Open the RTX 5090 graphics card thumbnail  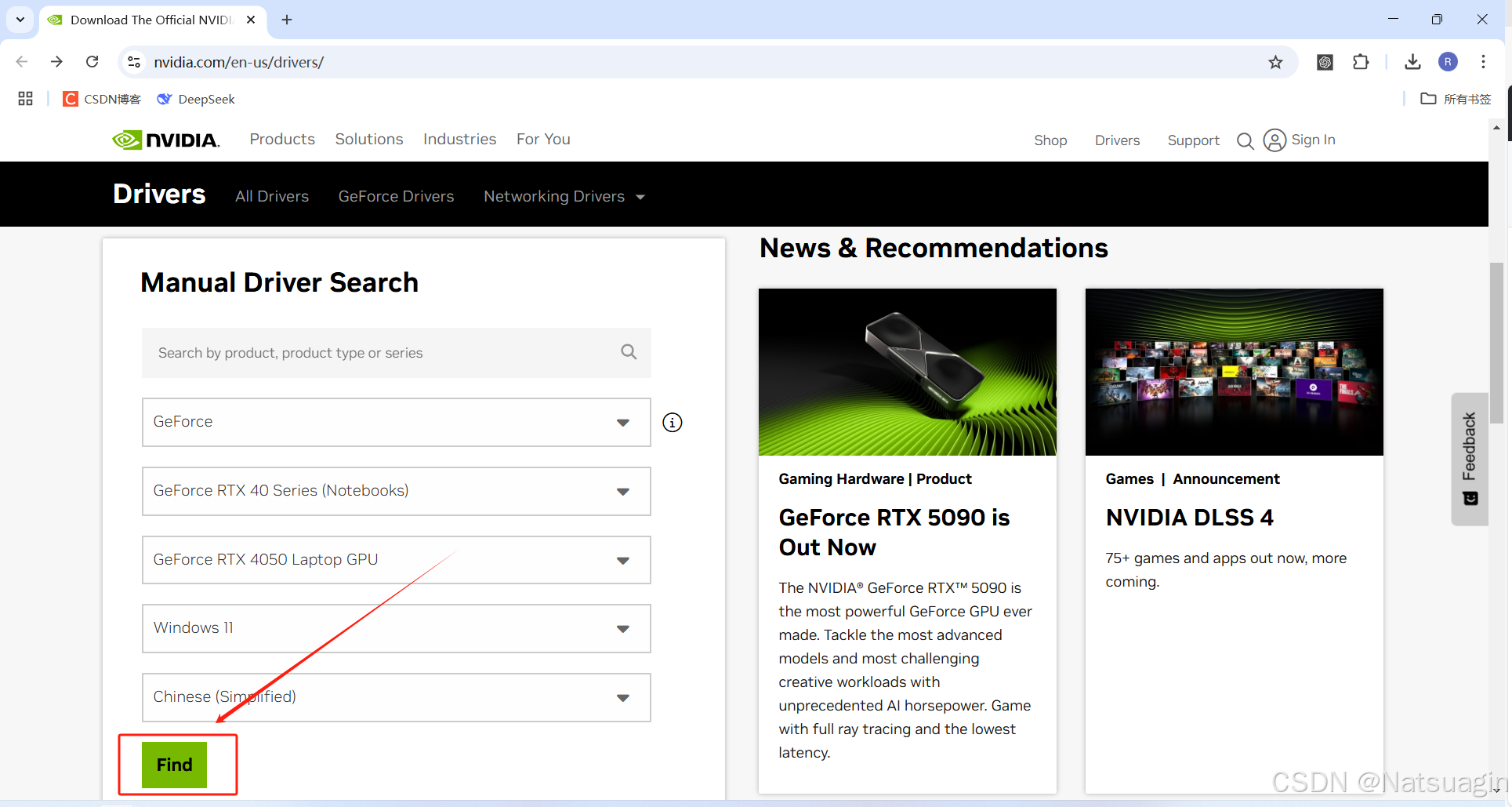907,372
